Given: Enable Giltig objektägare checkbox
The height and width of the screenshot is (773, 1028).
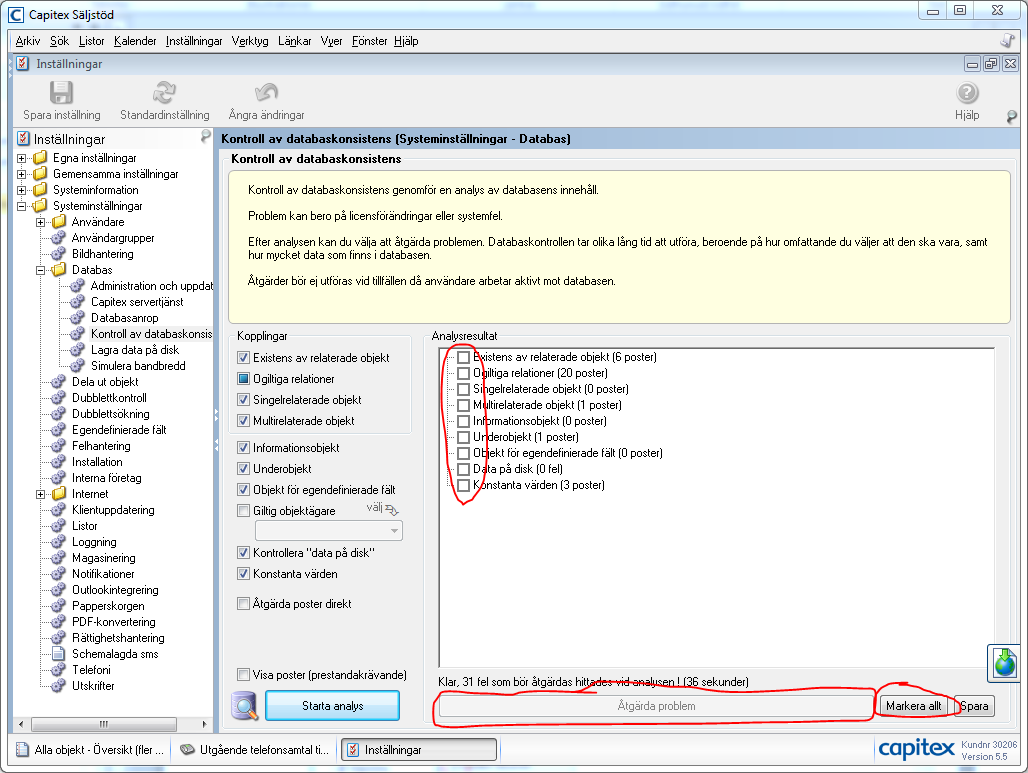Looking at the screenshot, I should click(x=243, y=510).
